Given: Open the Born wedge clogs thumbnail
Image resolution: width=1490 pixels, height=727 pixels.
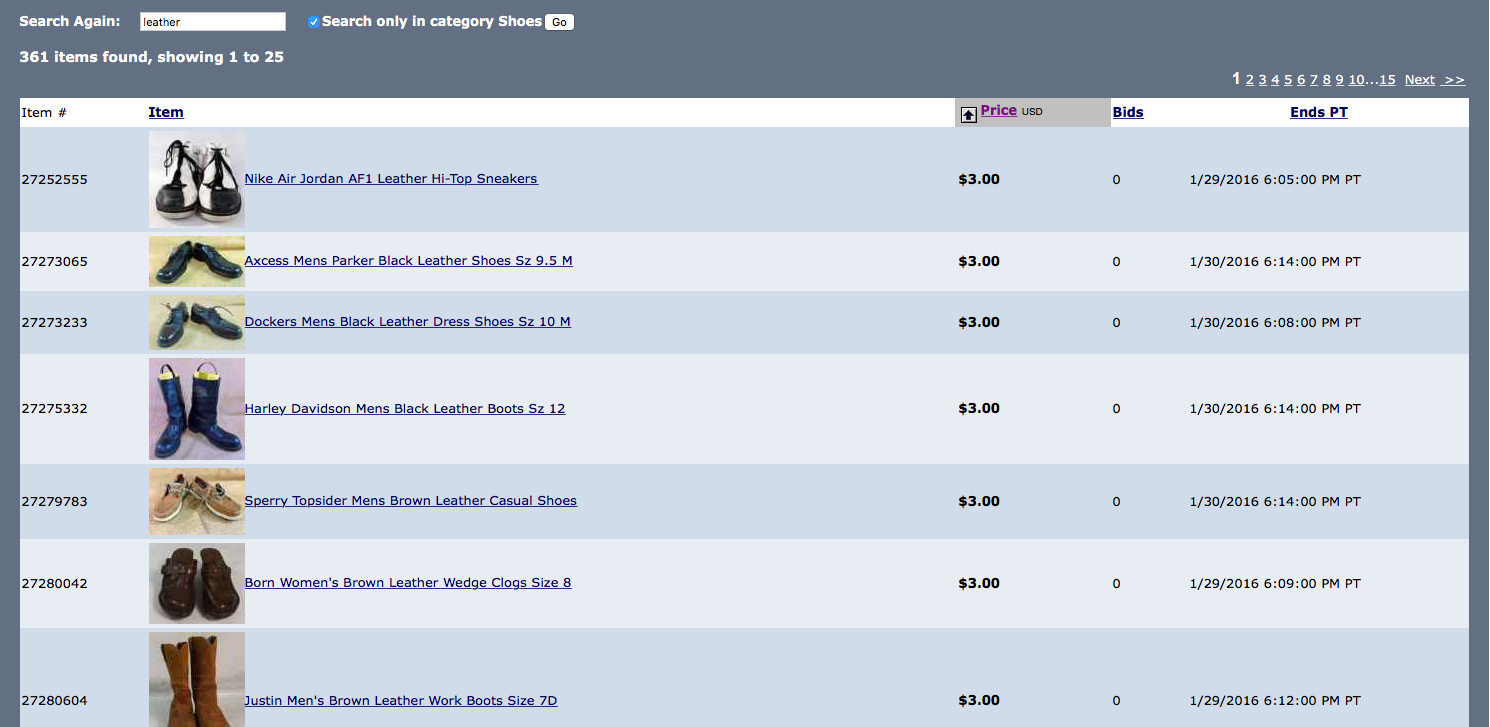Looking at the screenshot, I should click(196, 583).
